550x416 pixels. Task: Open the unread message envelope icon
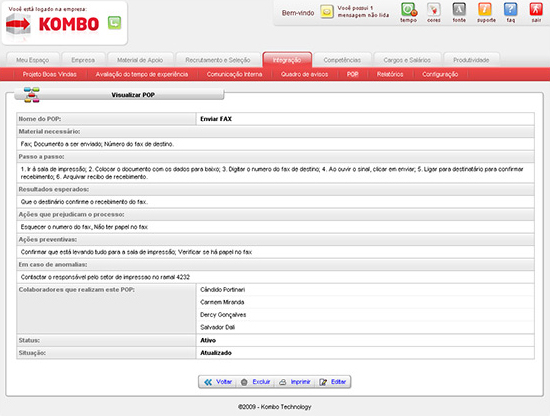[x=327, y=12]
